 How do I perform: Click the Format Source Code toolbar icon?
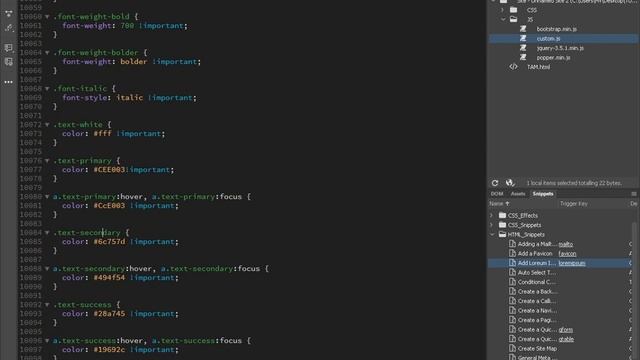click(x=9, y=28)
